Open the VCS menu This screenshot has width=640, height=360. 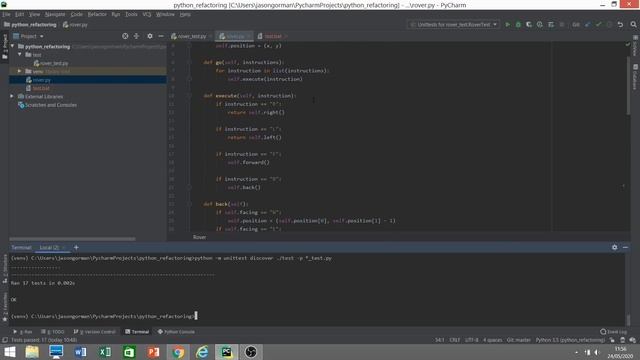tap(147, 14)
